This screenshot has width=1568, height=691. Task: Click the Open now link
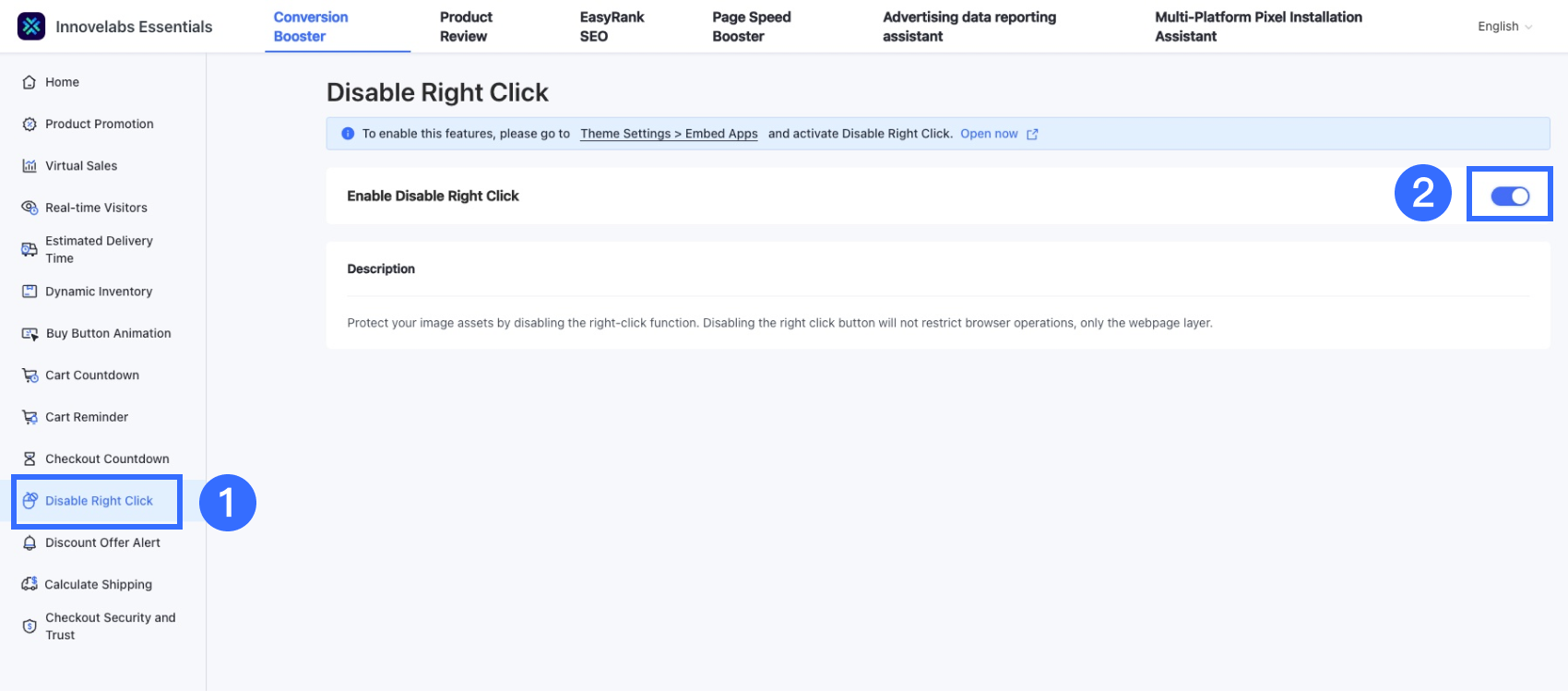click(x=989, y=134)
